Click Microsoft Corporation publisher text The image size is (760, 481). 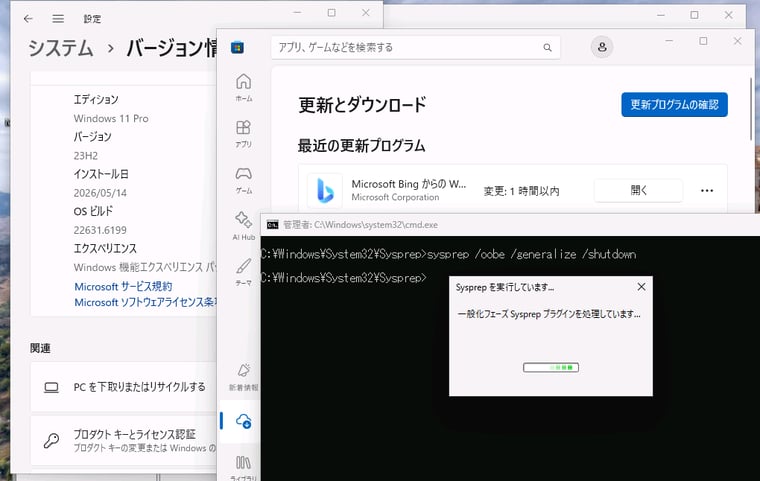395,197
